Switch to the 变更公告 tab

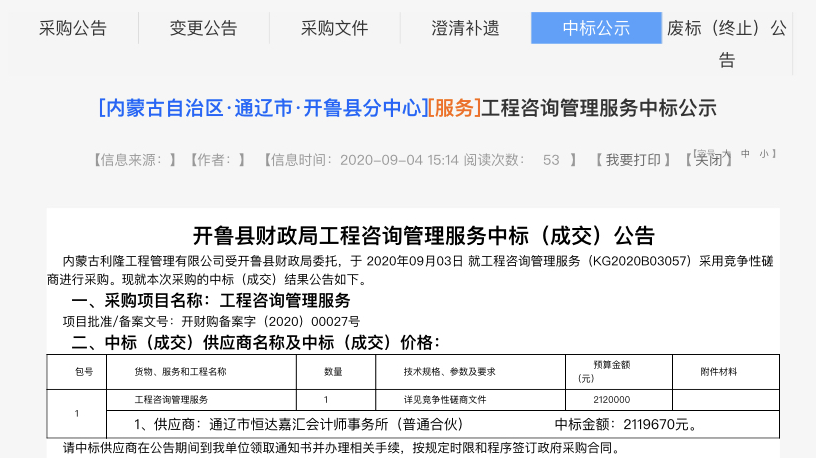[203, 28]
